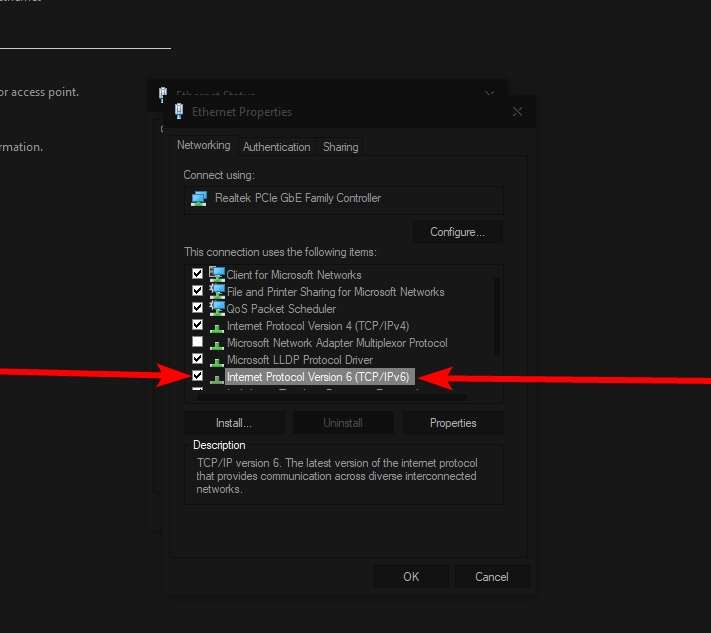
Task: Click the TCP/IP version 6 description text
Action: (x=336, y=476)
